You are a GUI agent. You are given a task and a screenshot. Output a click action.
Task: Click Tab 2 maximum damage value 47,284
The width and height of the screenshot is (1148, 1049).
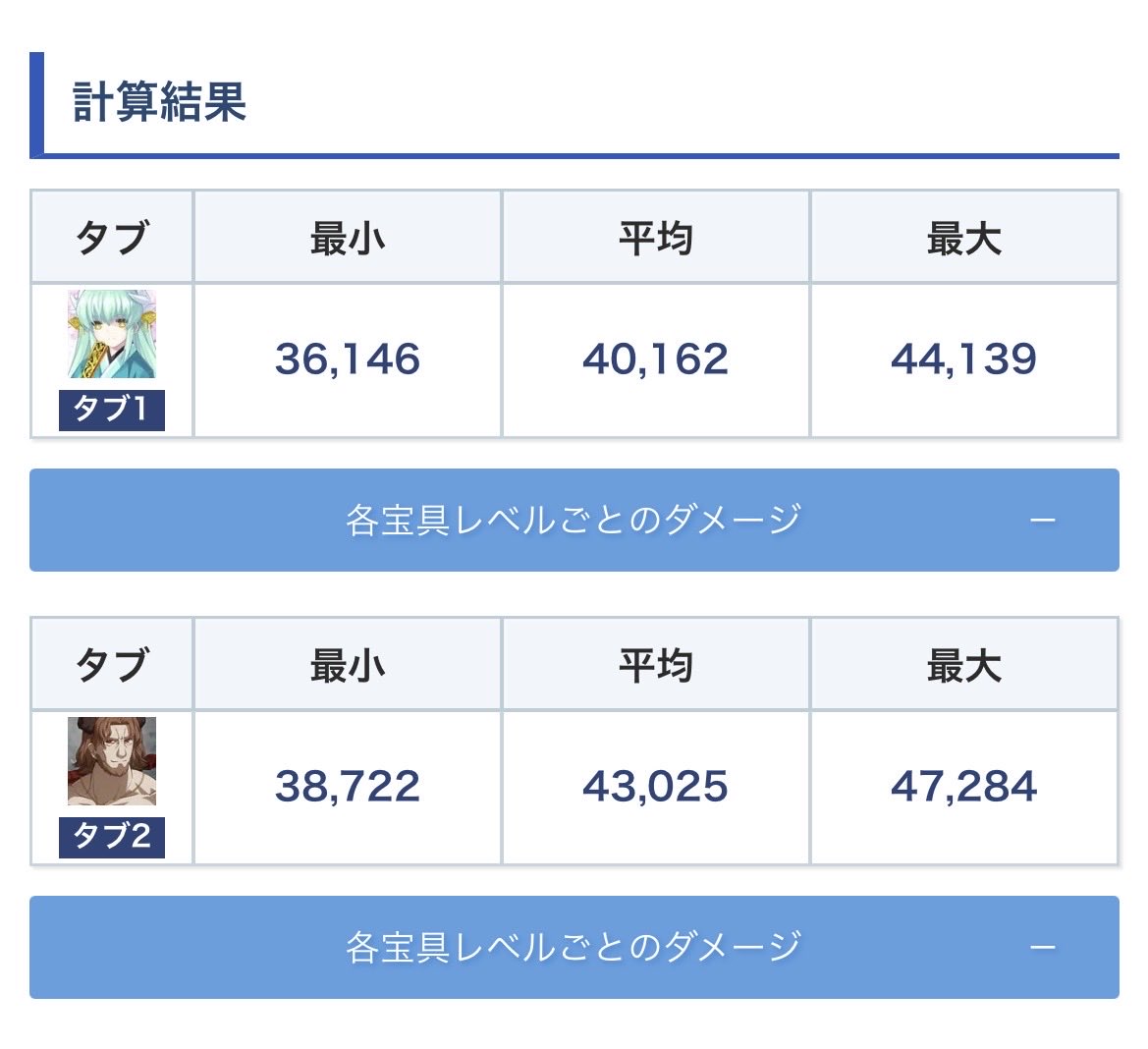pos(964,787)
